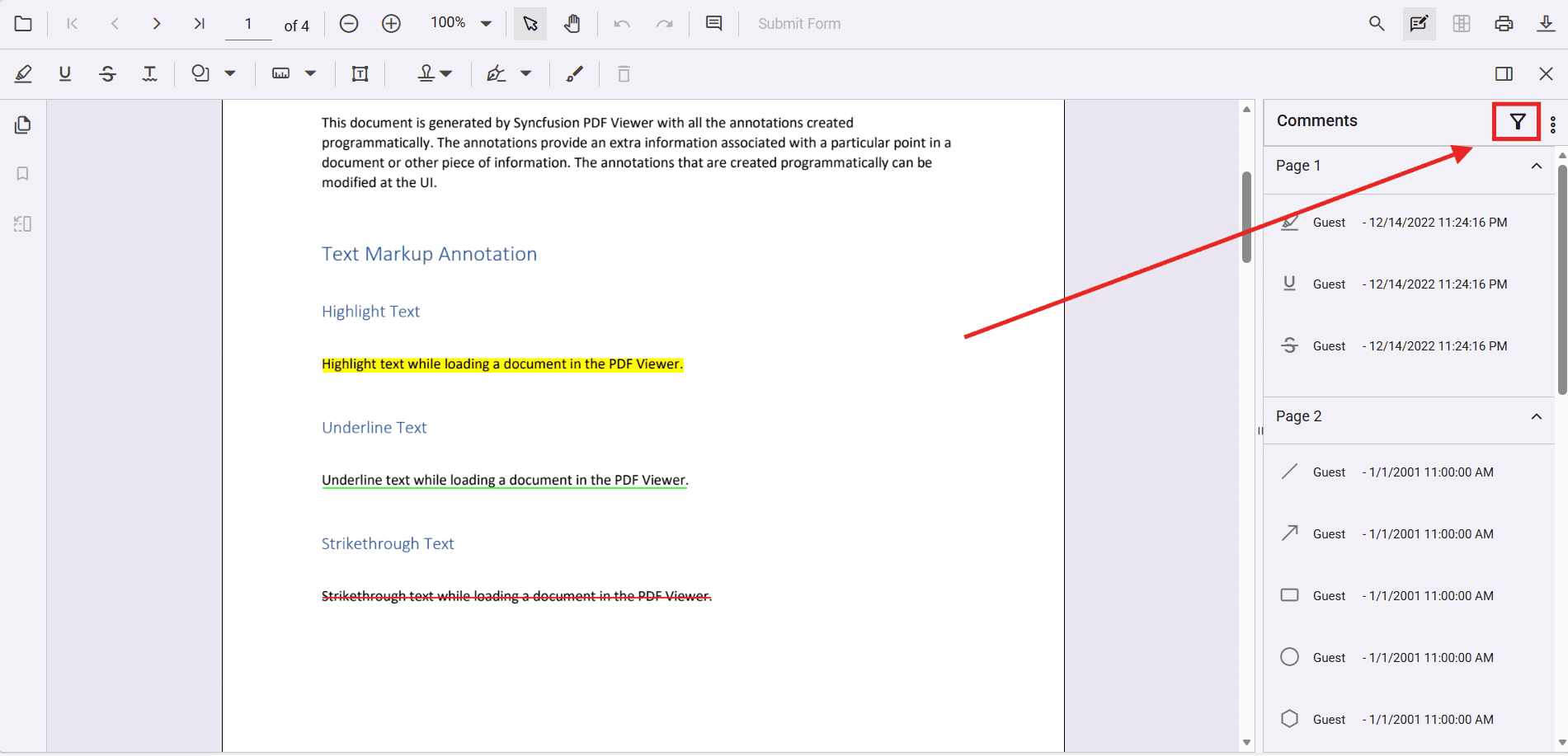Toggle the annotation edit toolbar
Viewport: 1568px width, 756px height.
click(x=1419, y=24)
